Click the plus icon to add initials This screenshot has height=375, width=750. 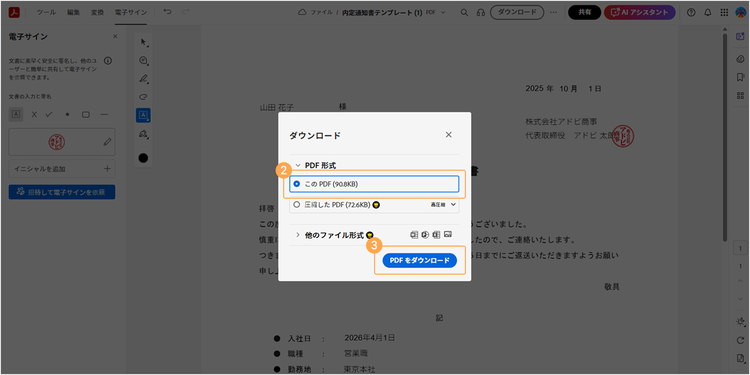pos(107,168)
